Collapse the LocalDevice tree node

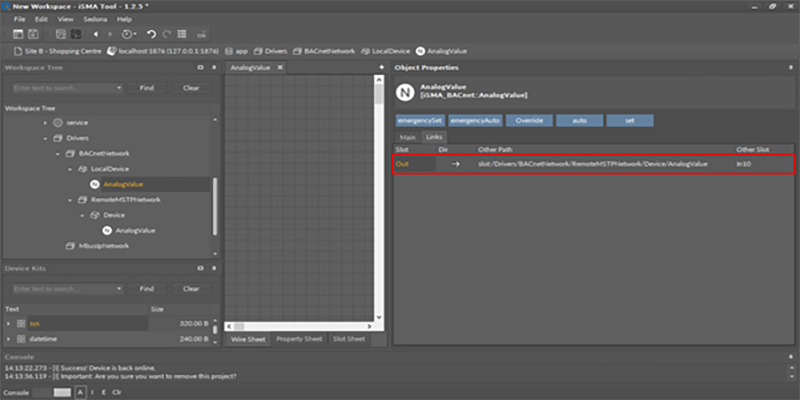coord(70,169)
